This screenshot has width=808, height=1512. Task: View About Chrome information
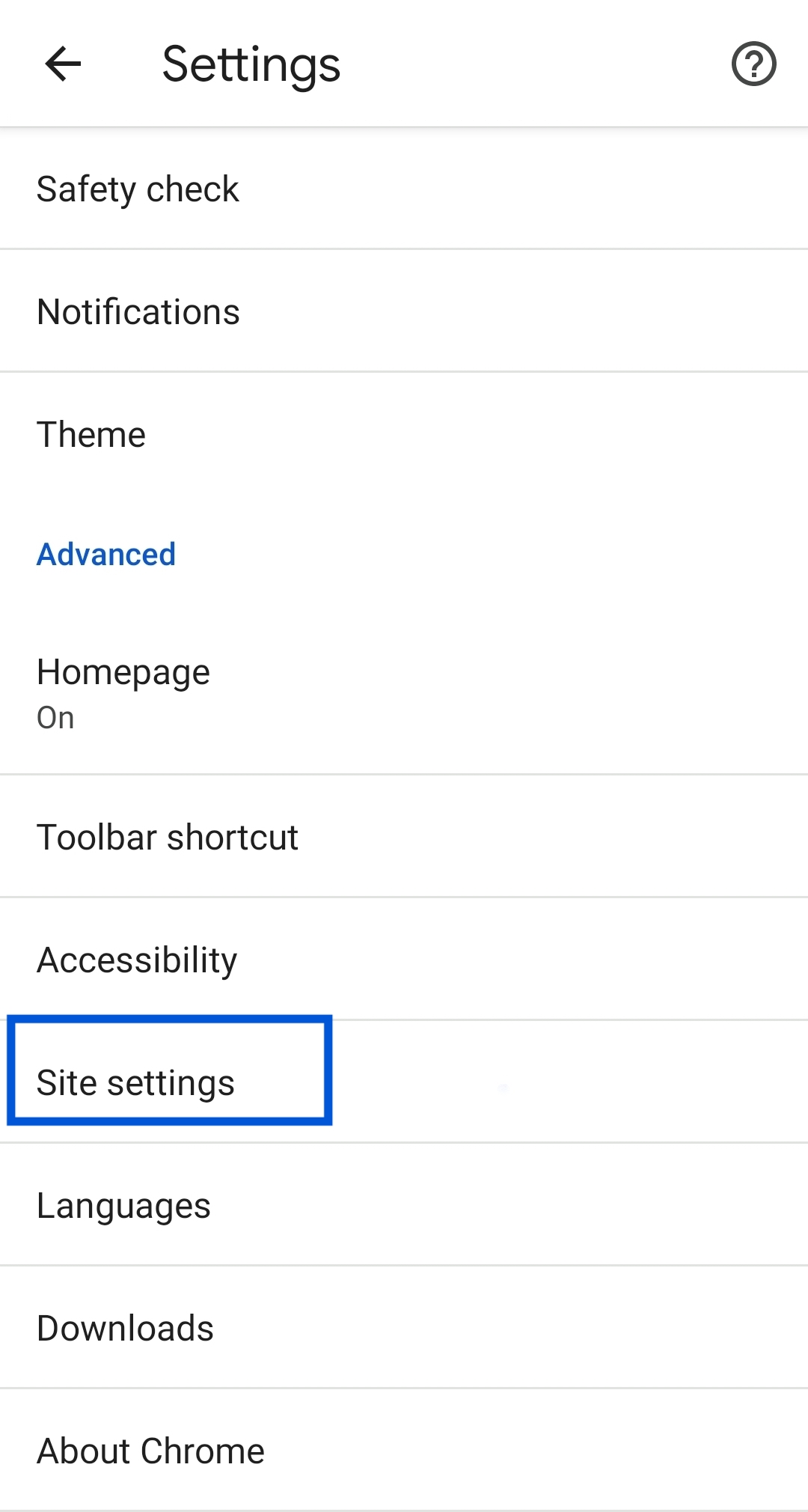click(x=404, y=1451)
